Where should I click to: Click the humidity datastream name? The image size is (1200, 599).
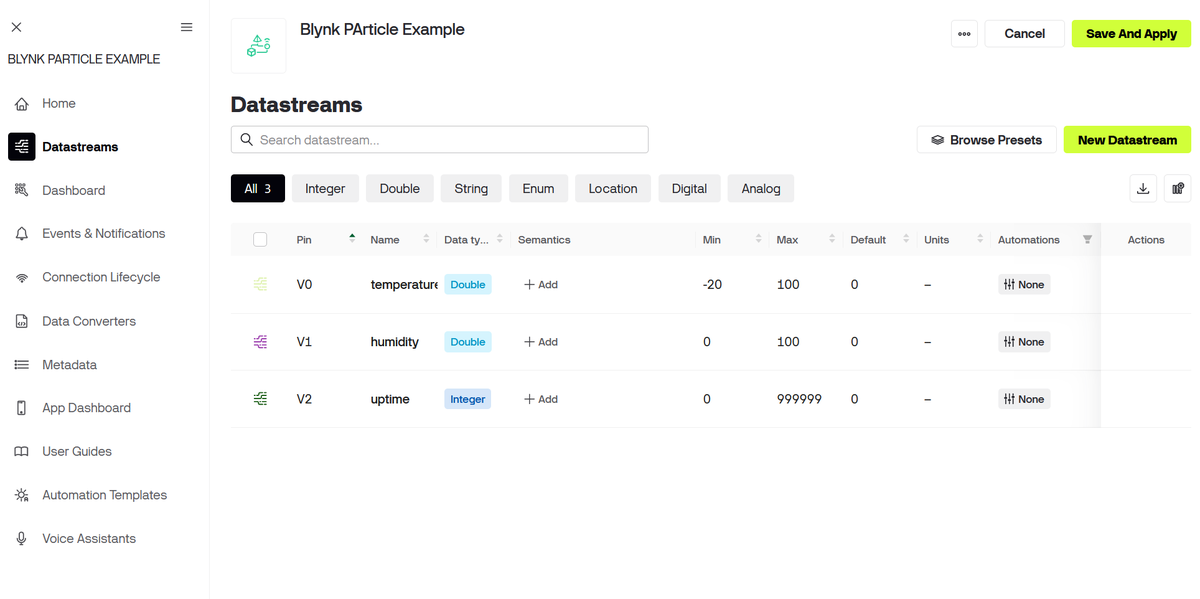pos(395,342)
